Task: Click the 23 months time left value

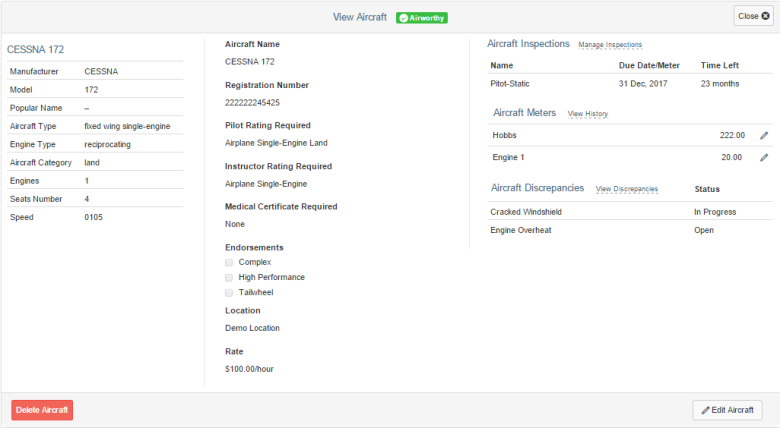Action: coord(720,84)
